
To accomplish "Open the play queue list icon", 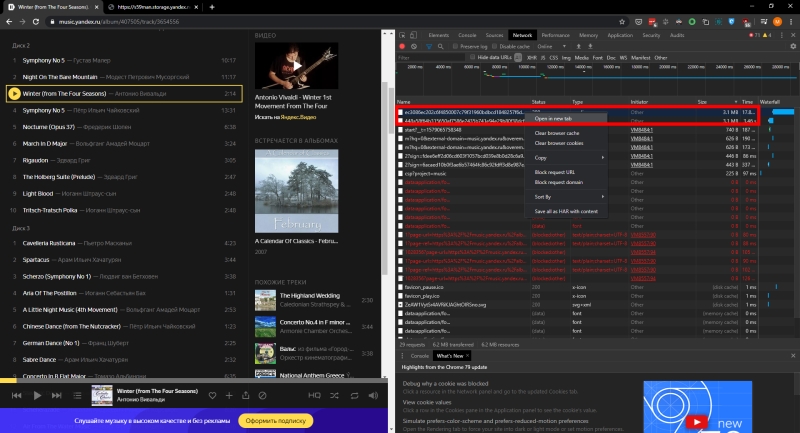I will 77,395.
